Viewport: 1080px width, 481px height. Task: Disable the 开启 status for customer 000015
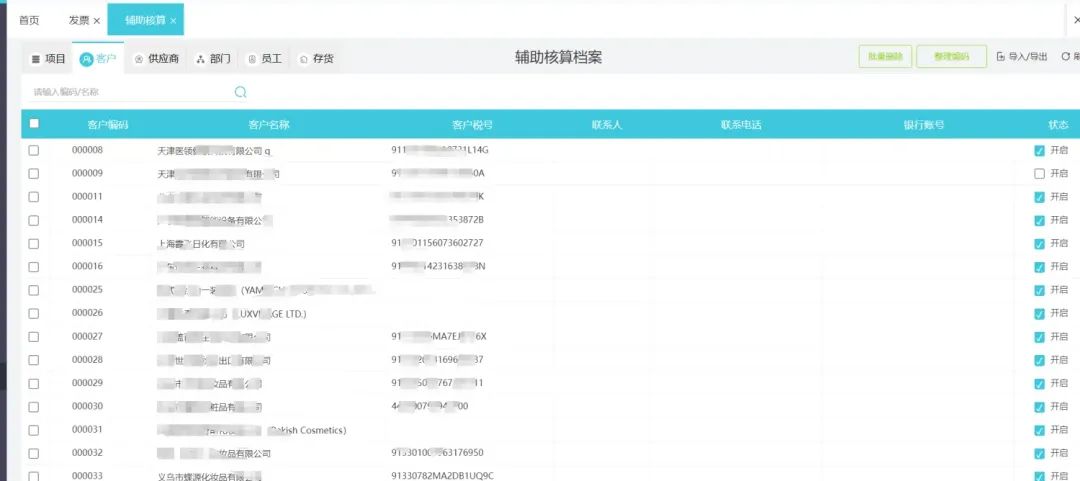click(1040, 244)
